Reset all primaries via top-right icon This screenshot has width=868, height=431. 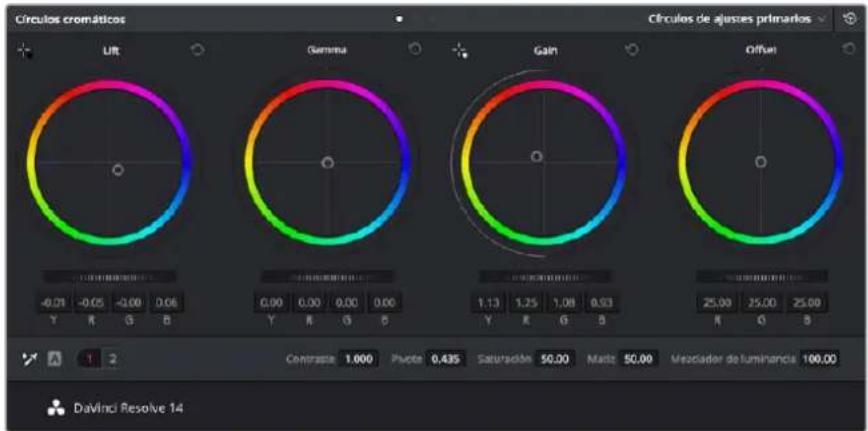850,19
